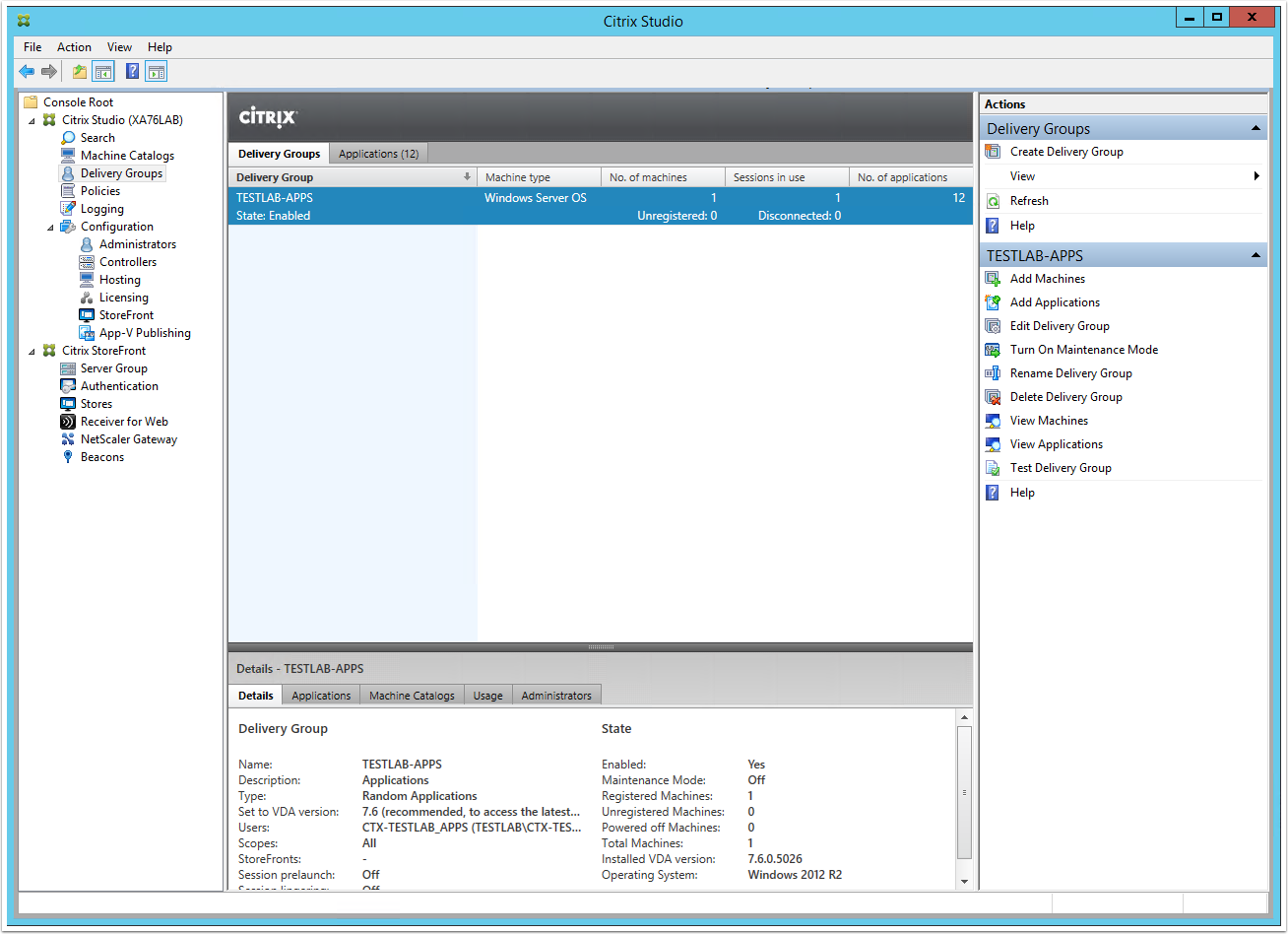Image resolution: width=1288 pixels, height=934 pixels.
Task: Open the Help menu in menu bar
Action: click(x=160, y=47)
